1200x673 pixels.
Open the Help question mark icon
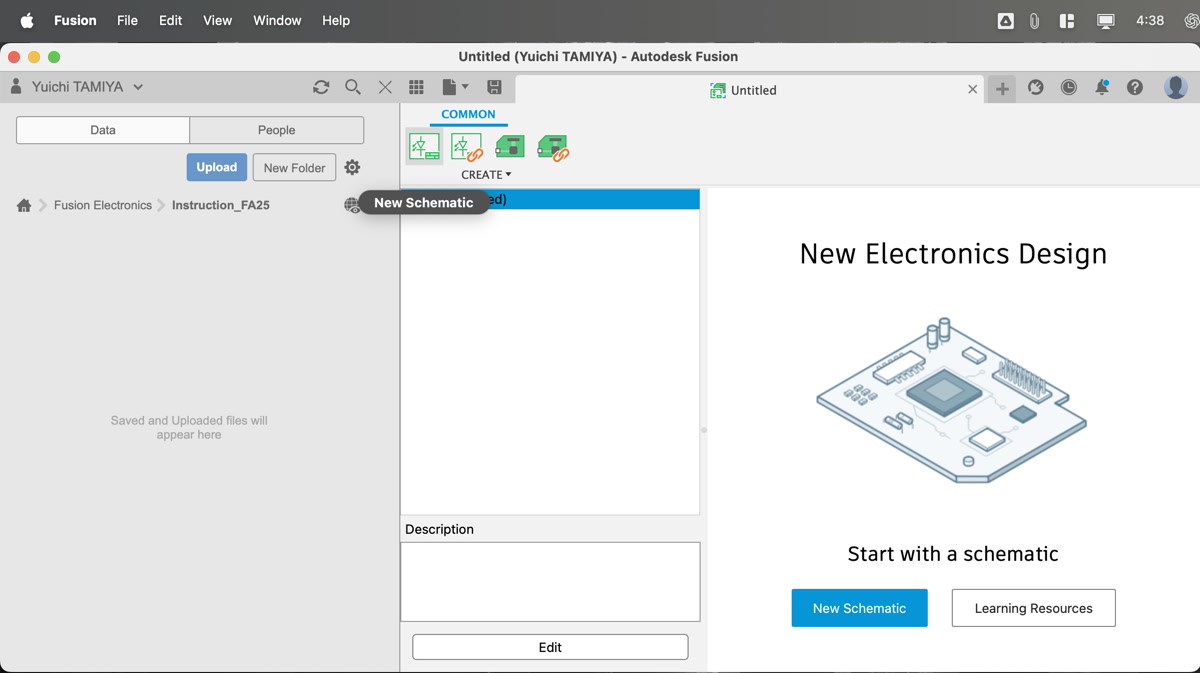(x=1135, y=87)
